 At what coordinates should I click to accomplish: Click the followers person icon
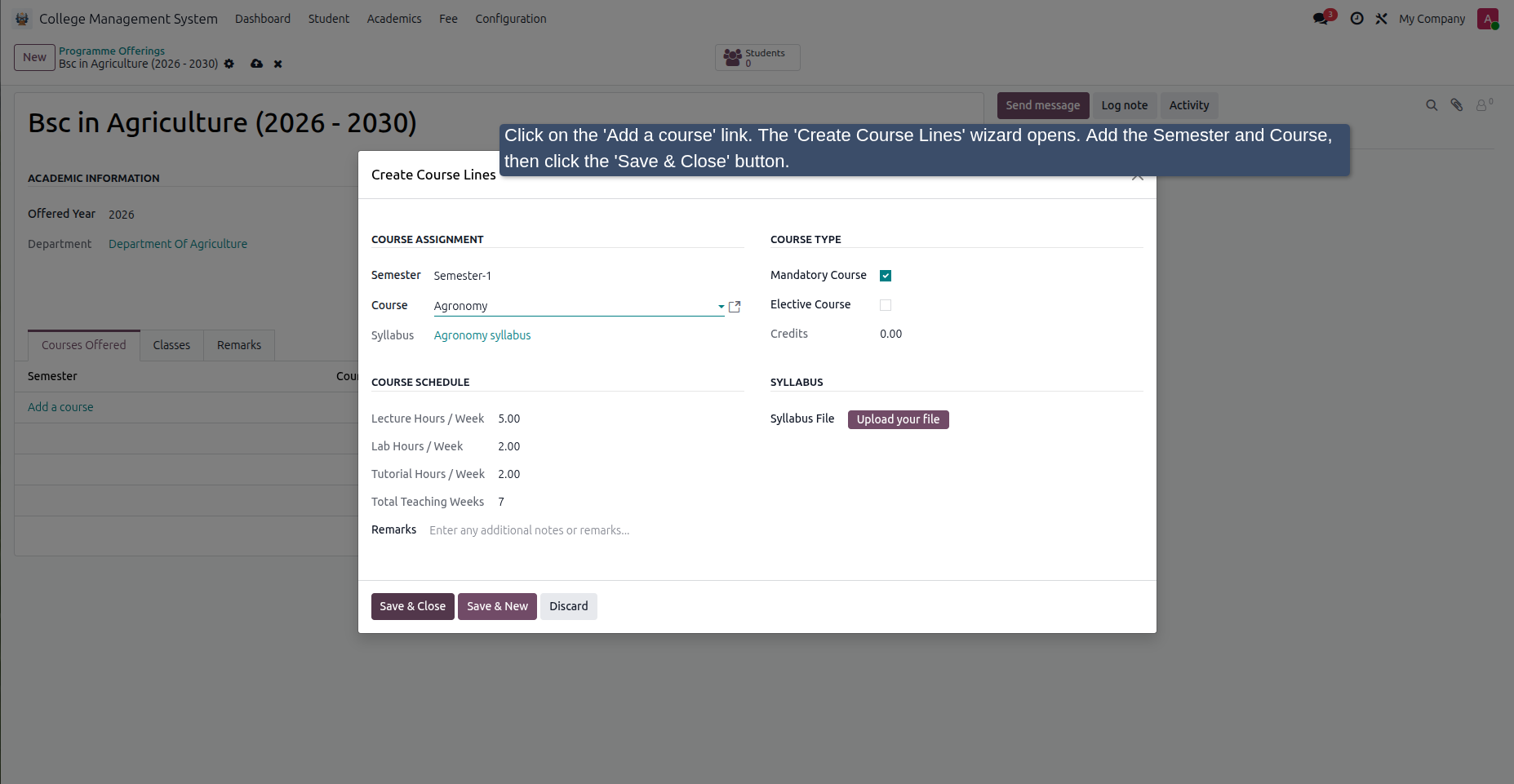1484,104
